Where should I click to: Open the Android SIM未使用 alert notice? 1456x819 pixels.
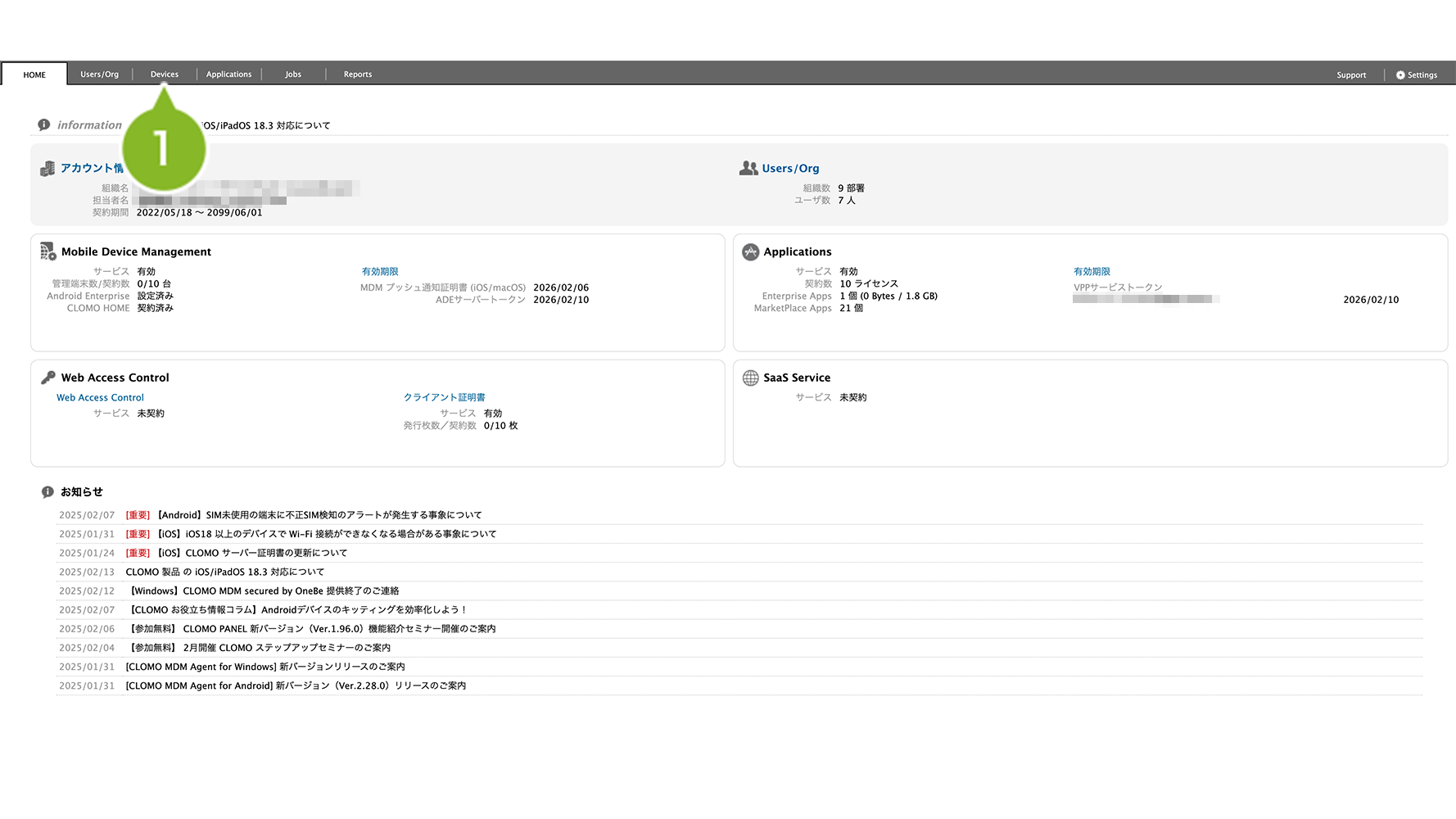pyautogui.click(x=319, y=515)
